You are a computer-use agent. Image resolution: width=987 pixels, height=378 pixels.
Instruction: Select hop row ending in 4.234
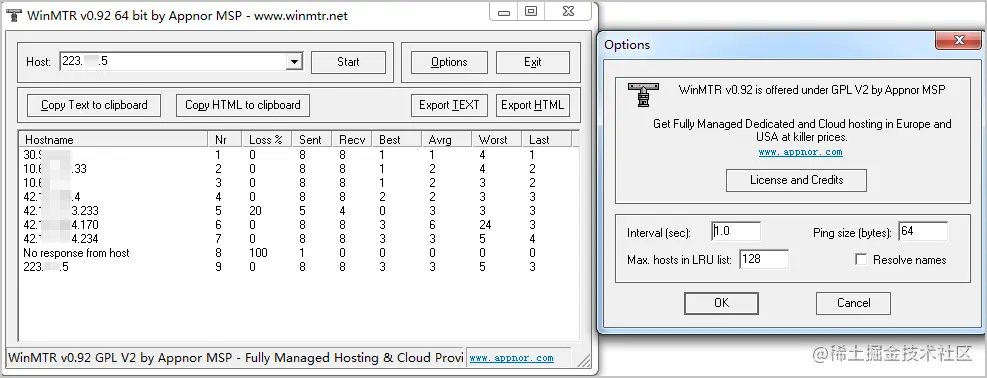[x=296, y=239]
